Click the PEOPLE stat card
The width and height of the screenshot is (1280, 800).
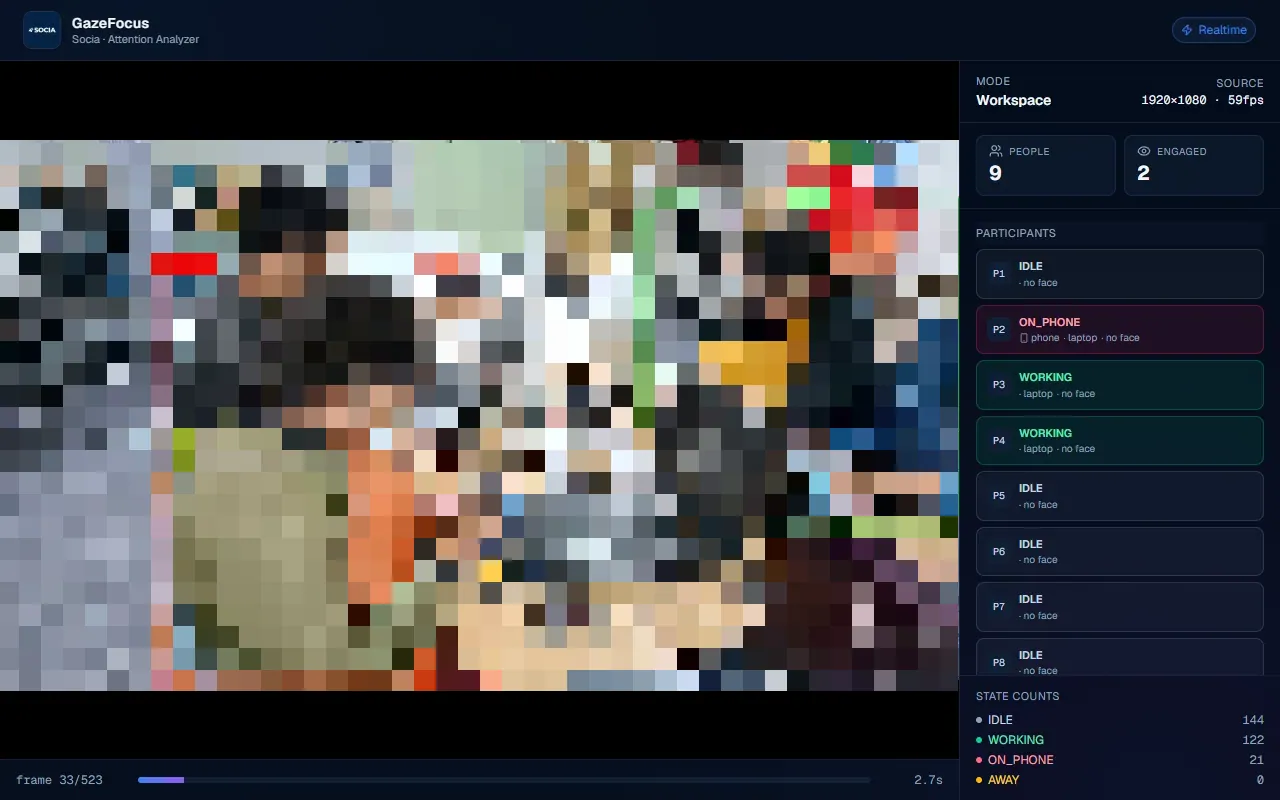click(x=1045, y=165)
